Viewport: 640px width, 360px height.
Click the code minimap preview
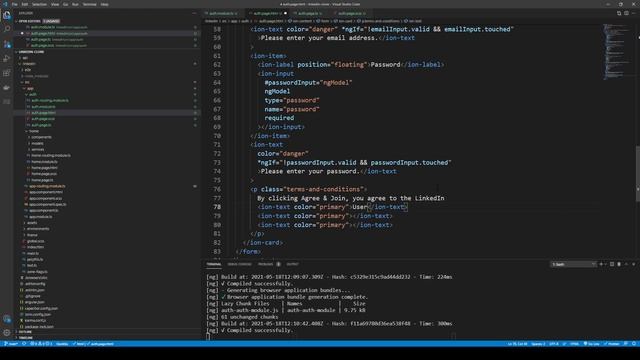(x=617, y=51)
